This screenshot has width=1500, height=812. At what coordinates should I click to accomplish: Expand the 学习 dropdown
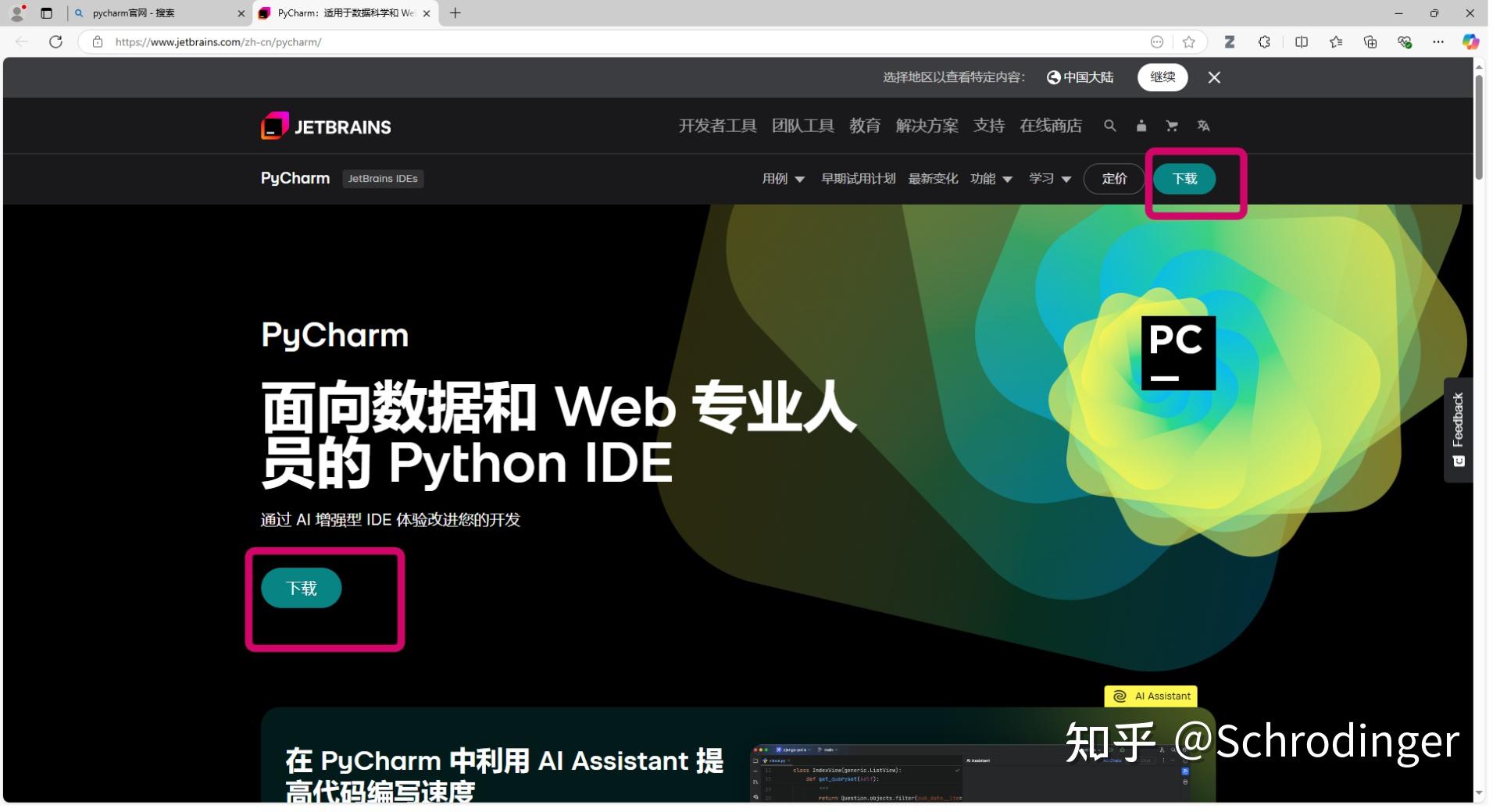coord(1050,179)
